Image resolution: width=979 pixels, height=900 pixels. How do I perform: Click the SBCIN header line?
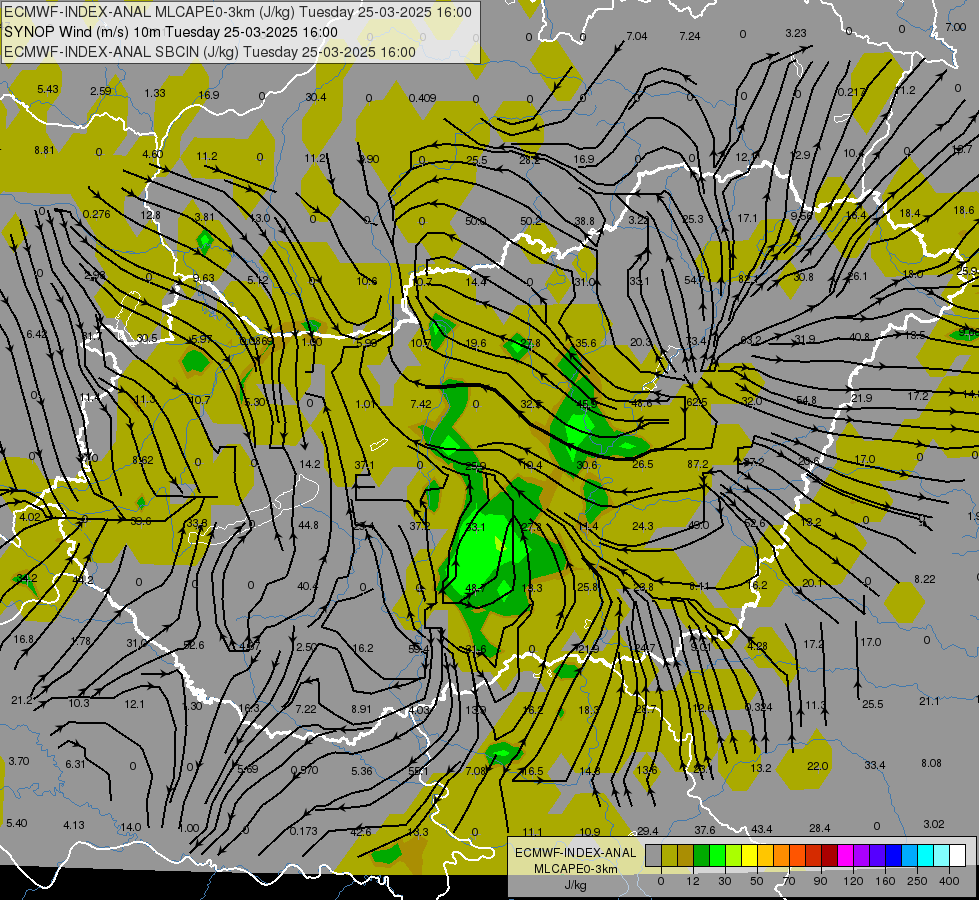[210, 52]
